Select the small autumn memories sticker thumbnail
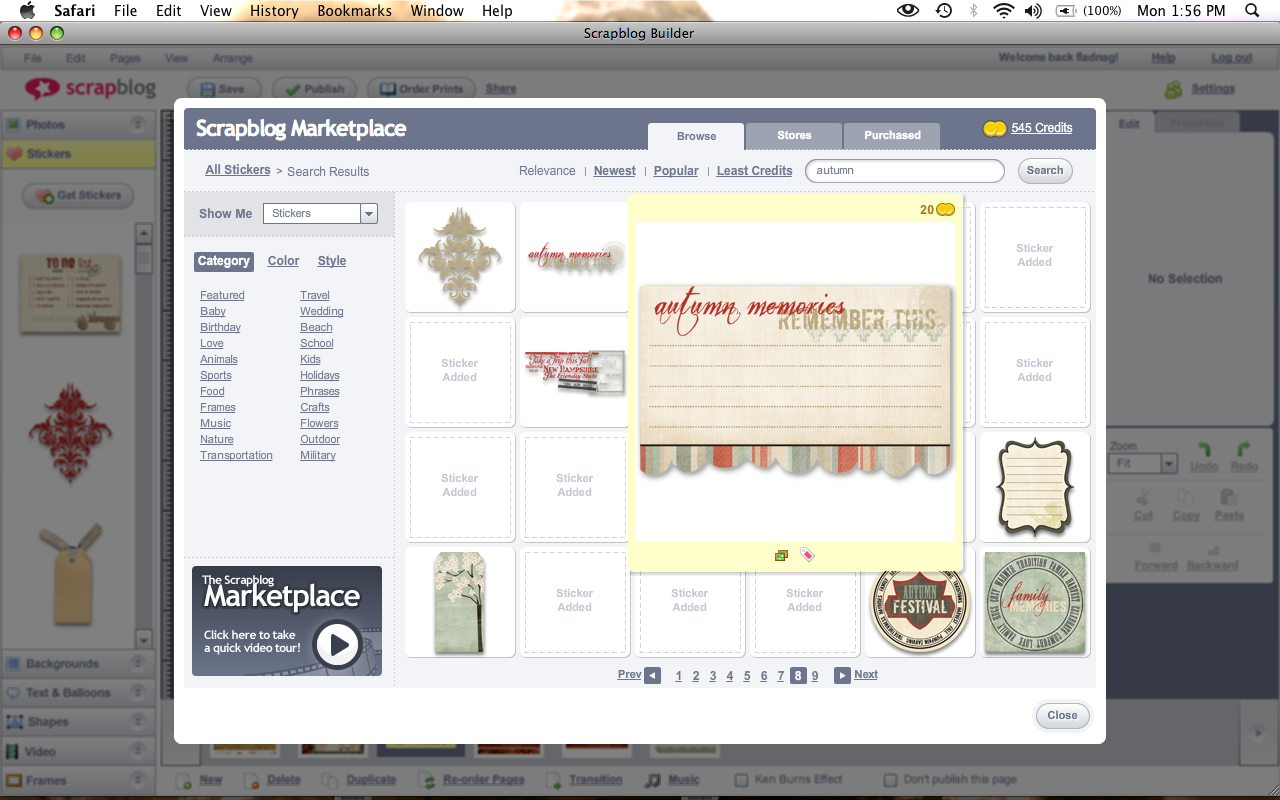The height and width of the screenshot is (800, 1280). click(x=575, y=256)
